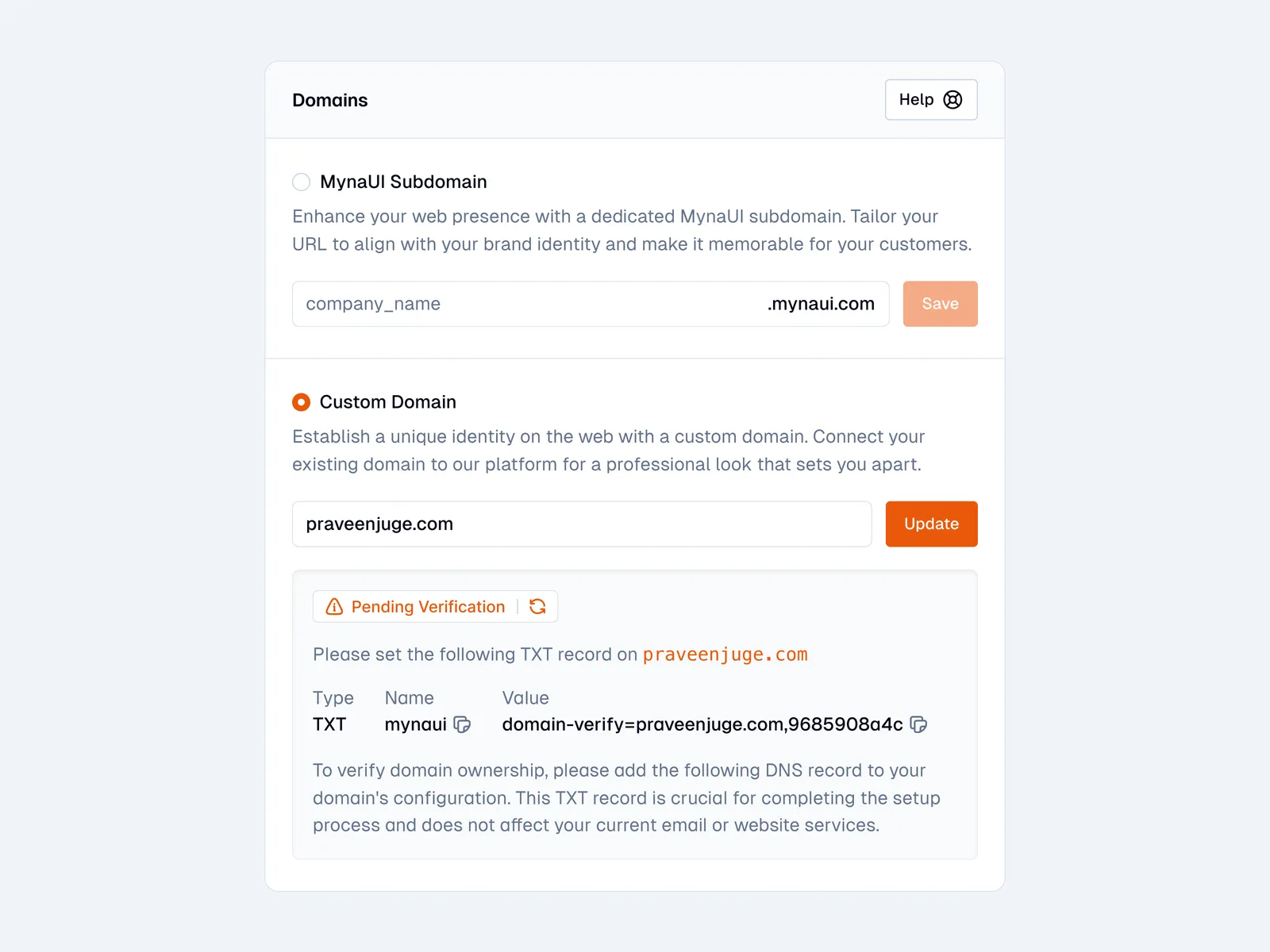Copy the domain-verify TXT value
The image size is (1270, 952).
click(x=918, y=724)
